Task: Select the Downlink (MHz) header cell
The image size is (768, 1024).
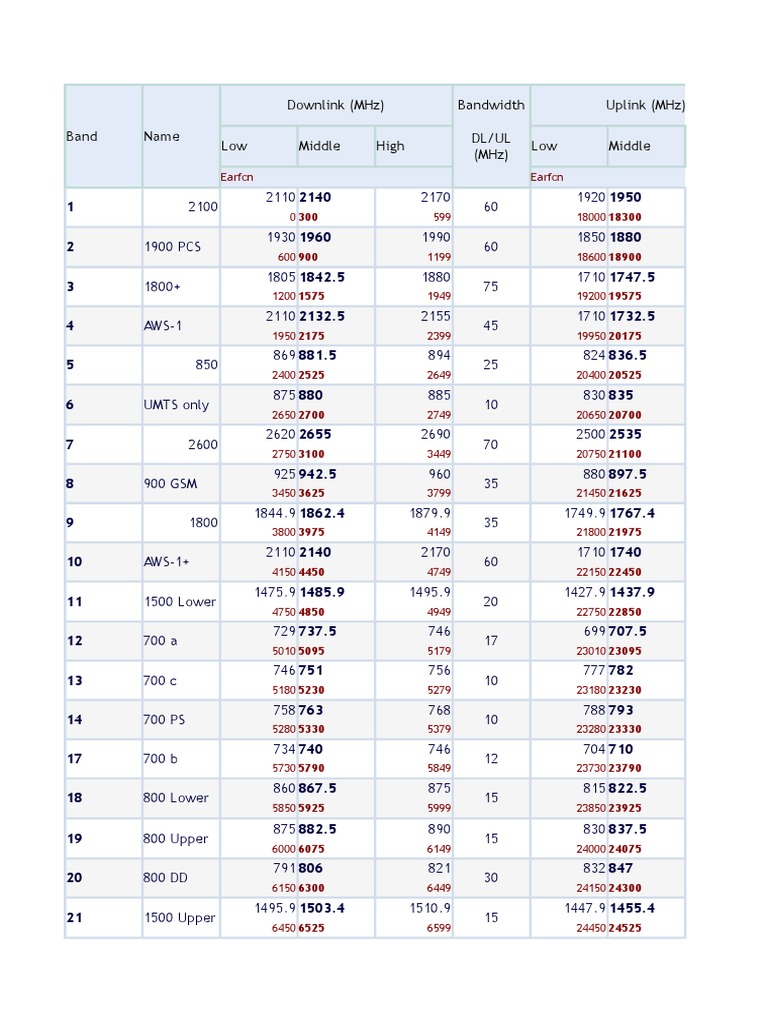Action: click(336, 105)
